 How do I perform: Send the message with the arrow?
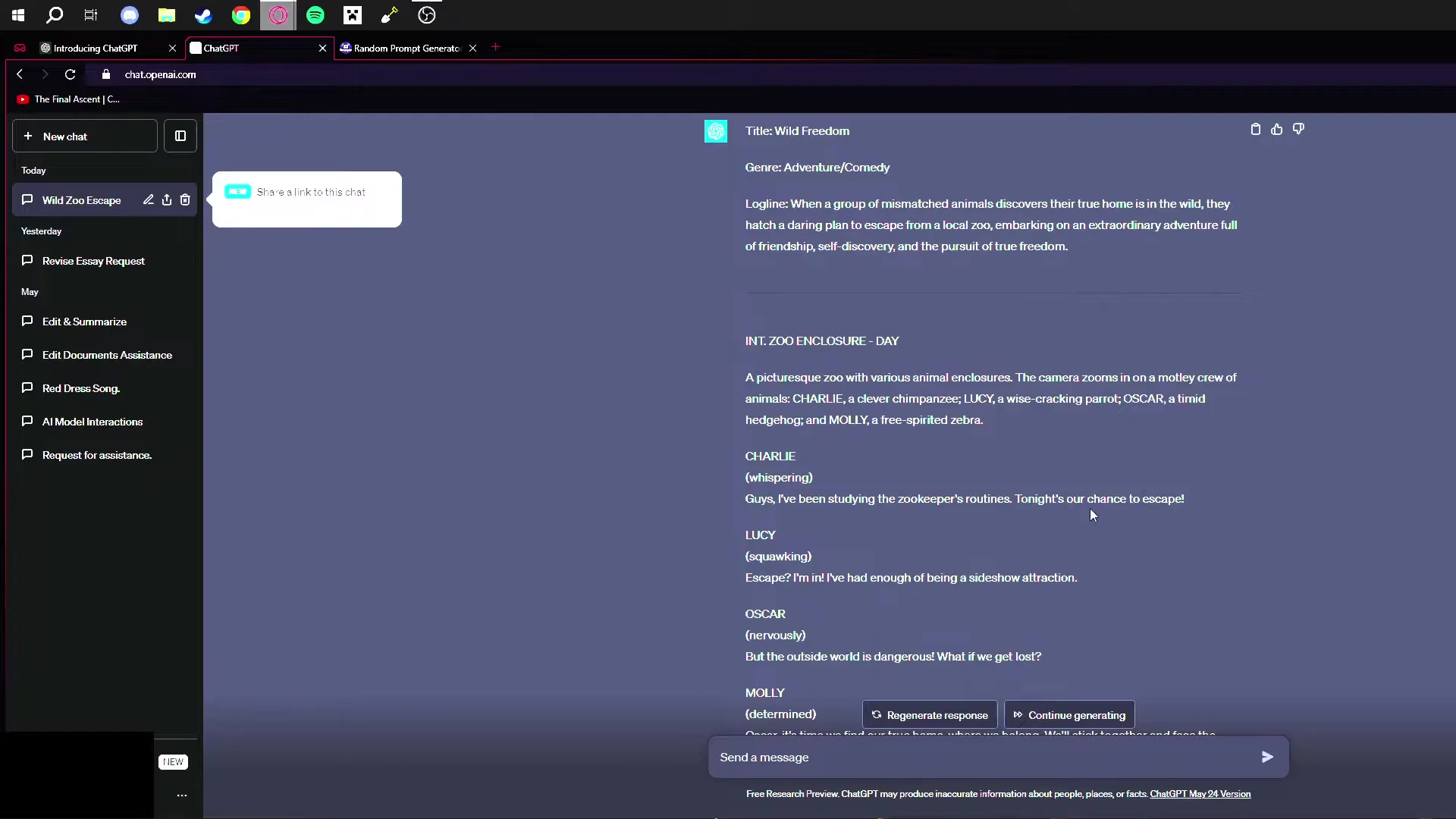[1267, 757]
